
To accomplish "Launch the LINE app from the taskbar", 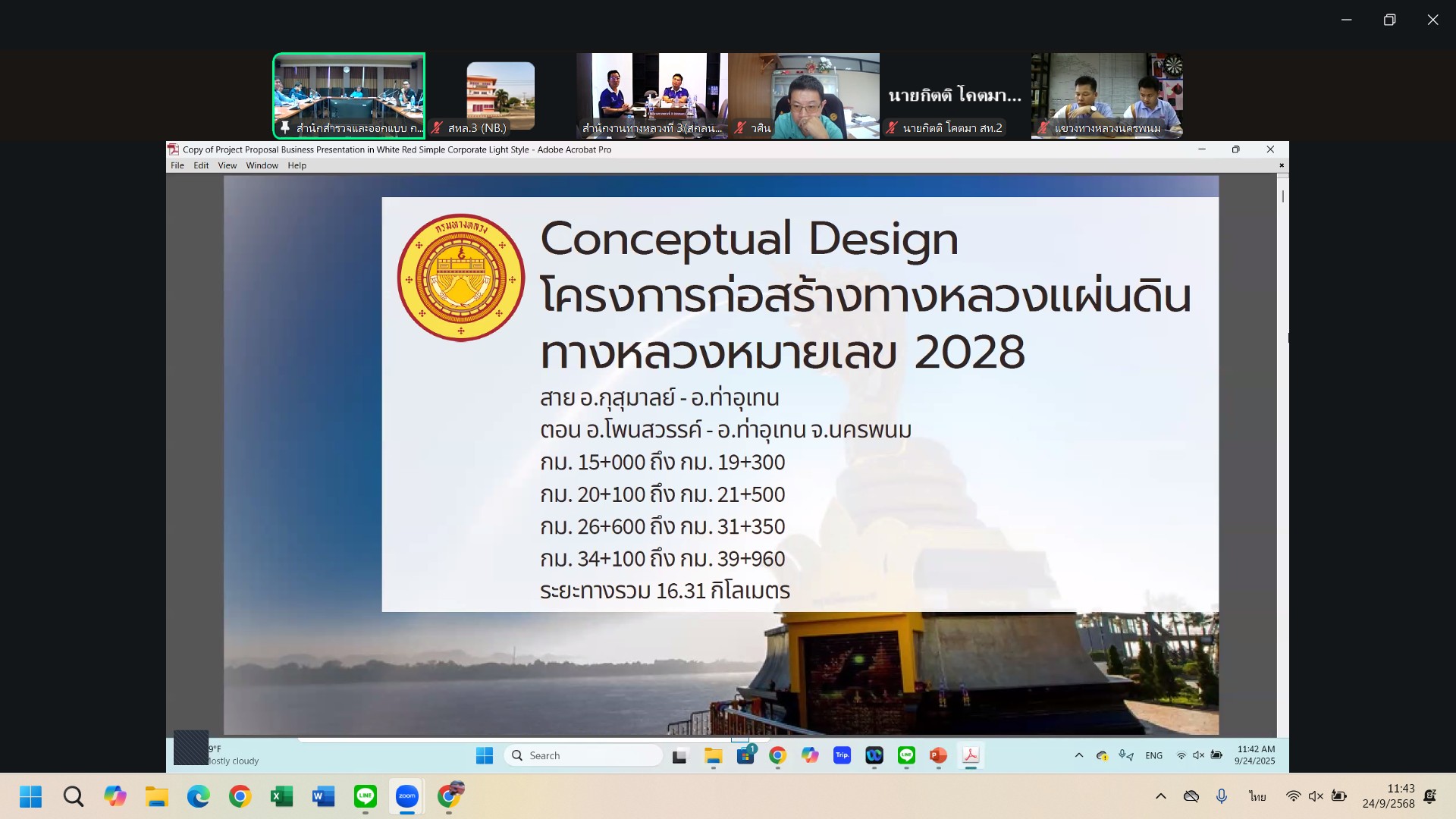I will 366,796.
